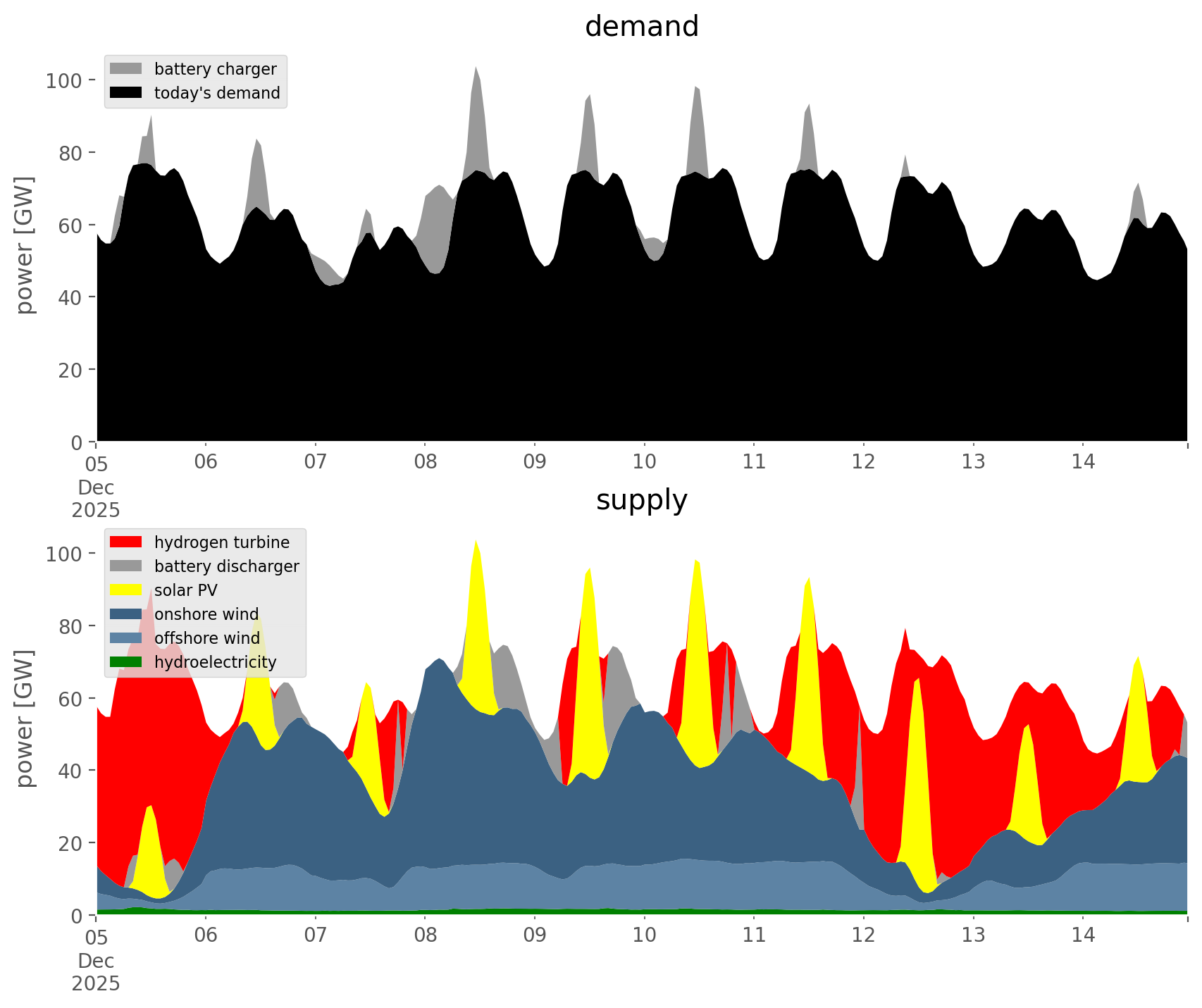
Task: Click the "solar PV" legend label text
Action: tap(185, 590)
